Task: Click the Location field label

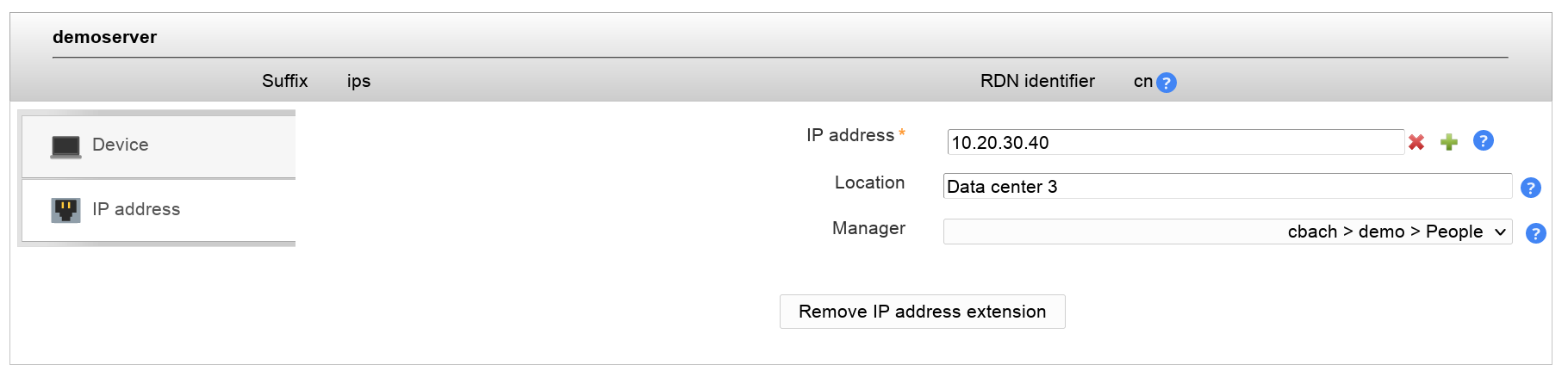Action: (x=869, y=182)
